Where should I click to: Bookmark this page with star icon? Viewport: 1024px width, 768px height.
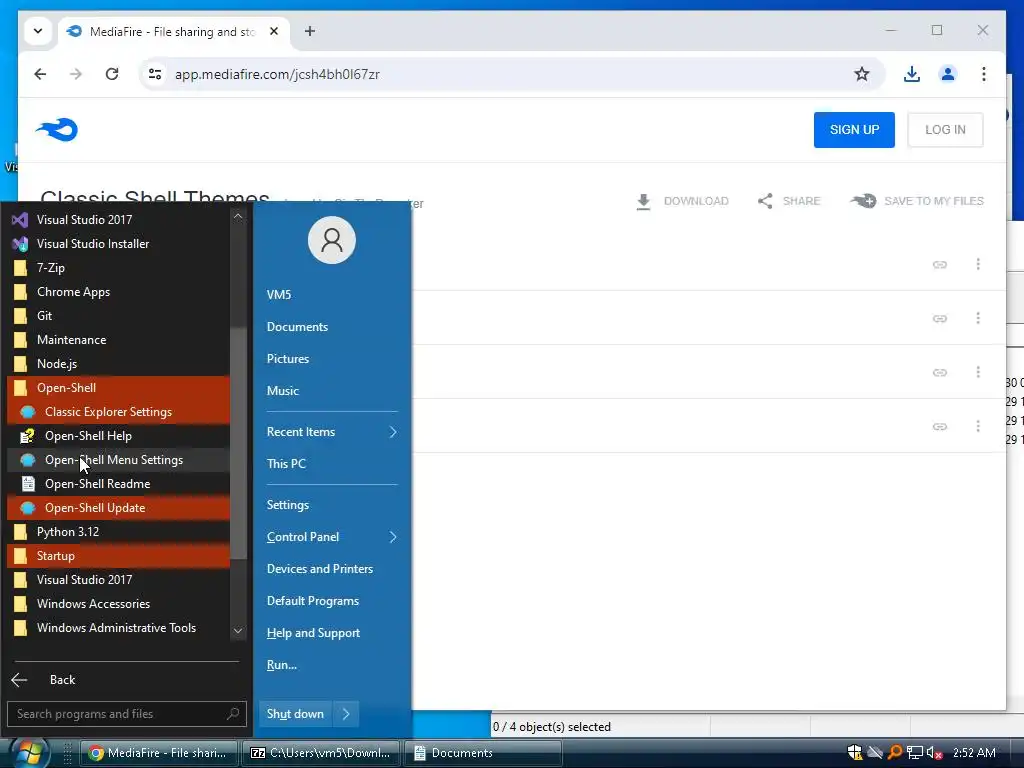862,74
